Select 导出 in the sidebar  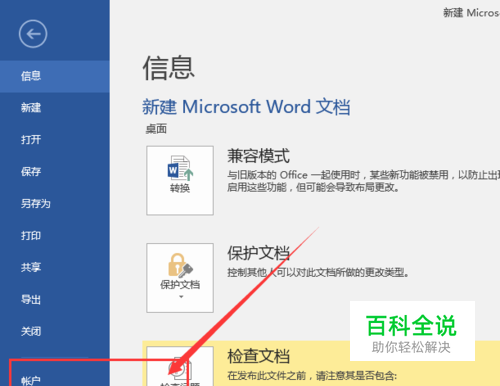(x=55, y=299)
